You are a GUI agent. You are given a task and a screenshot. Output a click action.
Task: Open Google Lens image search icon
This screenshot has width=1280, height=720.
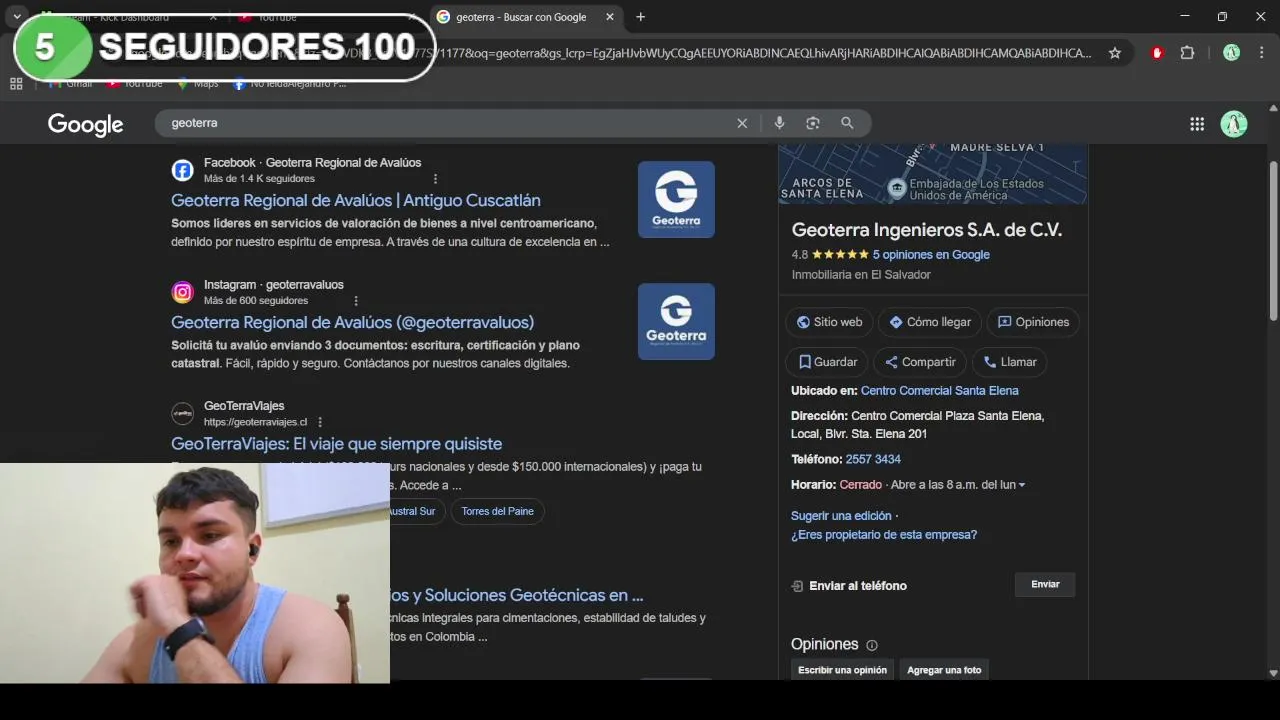[x=813, y=123]
